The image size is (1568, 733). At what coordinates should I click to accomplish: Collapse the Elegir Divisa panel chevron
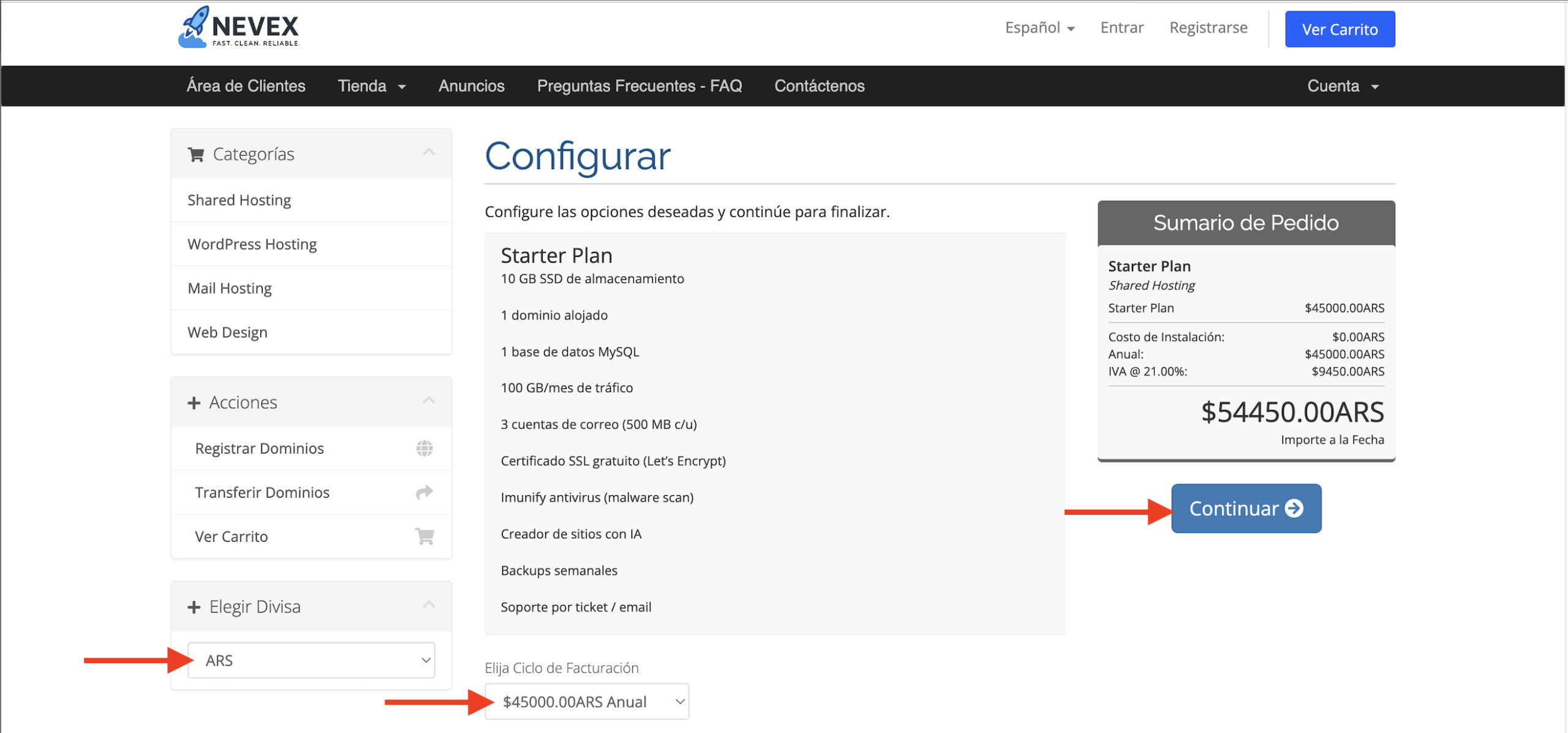click(429, 605)
